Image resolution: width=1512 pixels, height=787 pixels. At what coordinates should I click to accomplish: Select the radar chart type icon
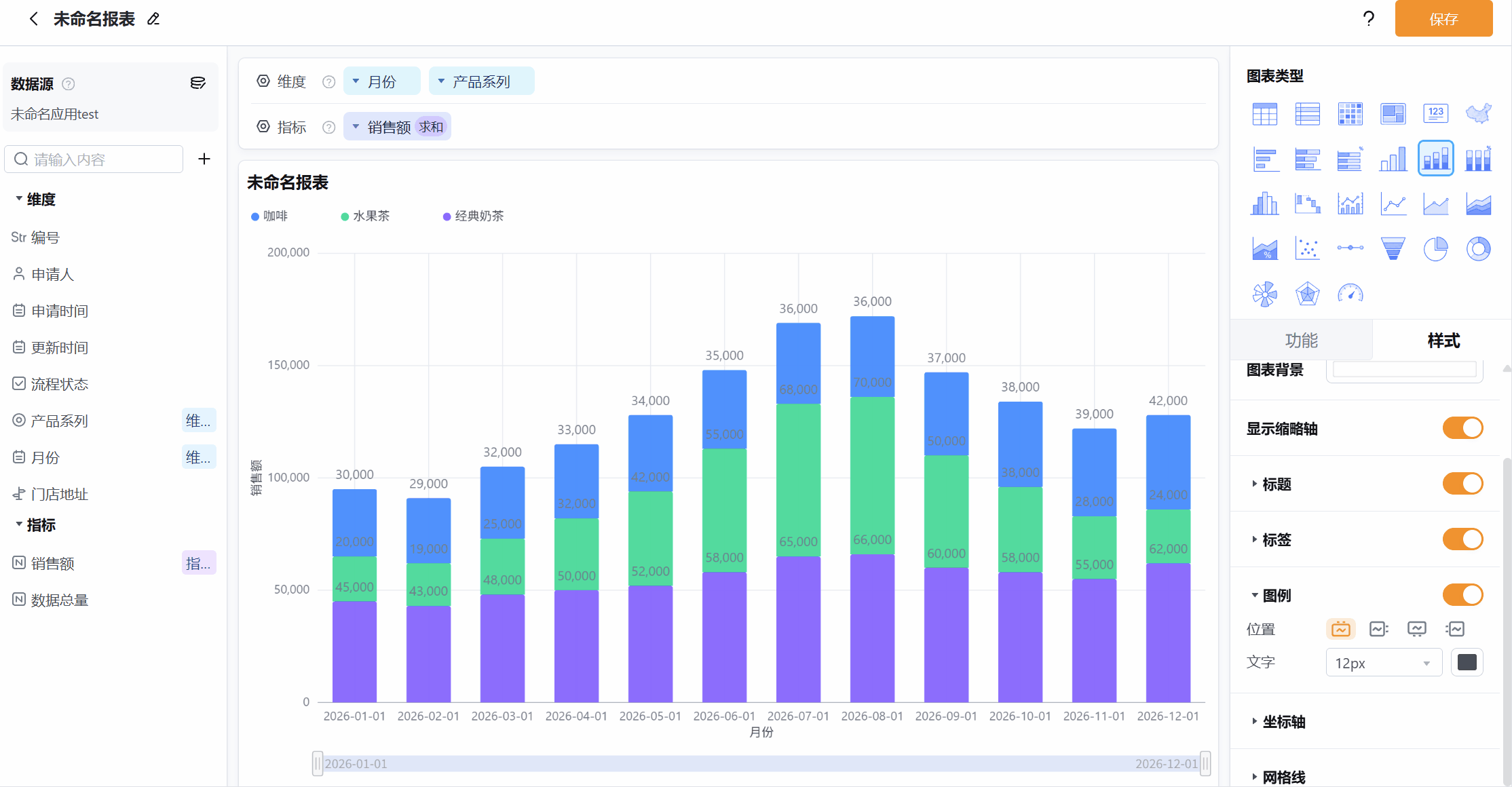[1307, 294]
